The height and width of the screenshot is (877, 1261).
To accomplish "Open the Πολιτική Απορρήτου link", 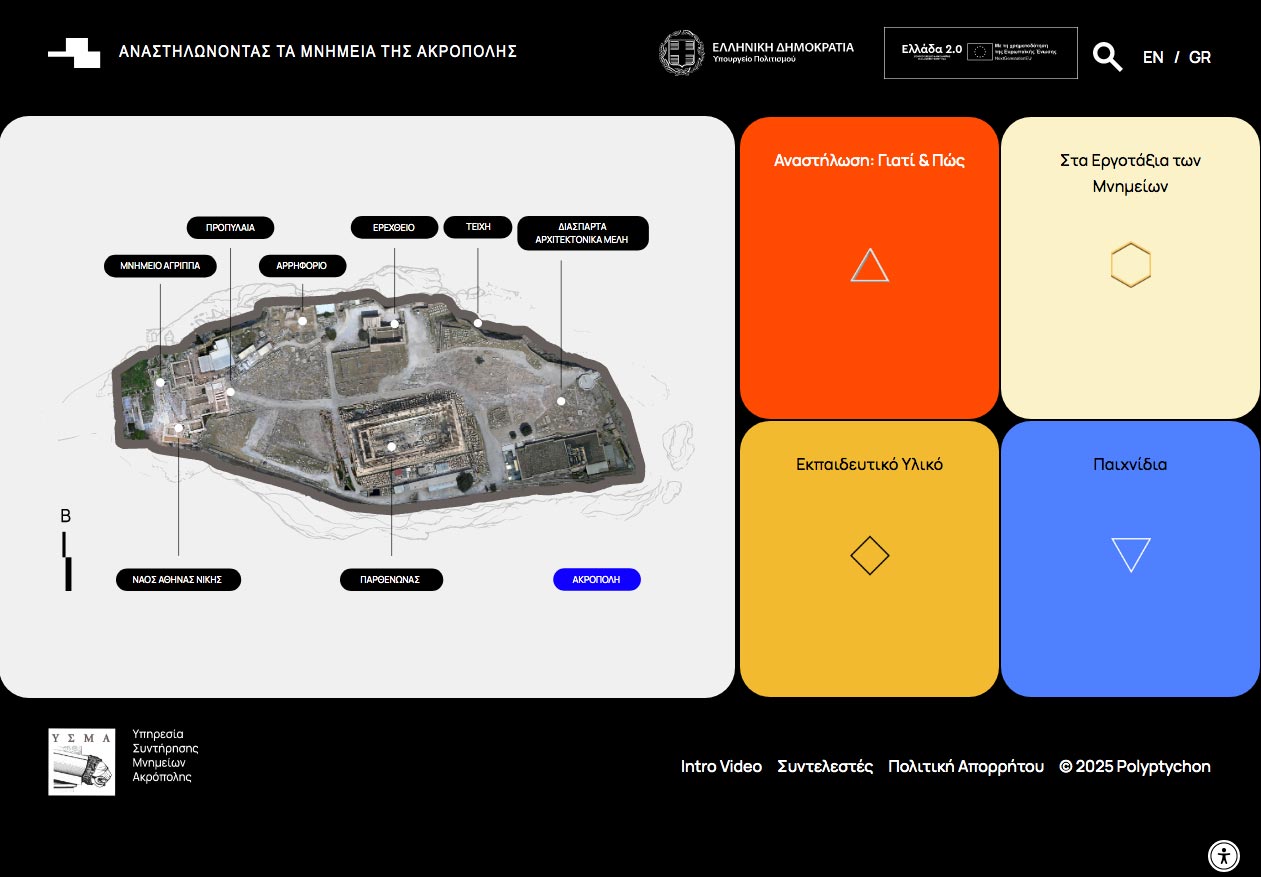I will [x=965, y=766].
